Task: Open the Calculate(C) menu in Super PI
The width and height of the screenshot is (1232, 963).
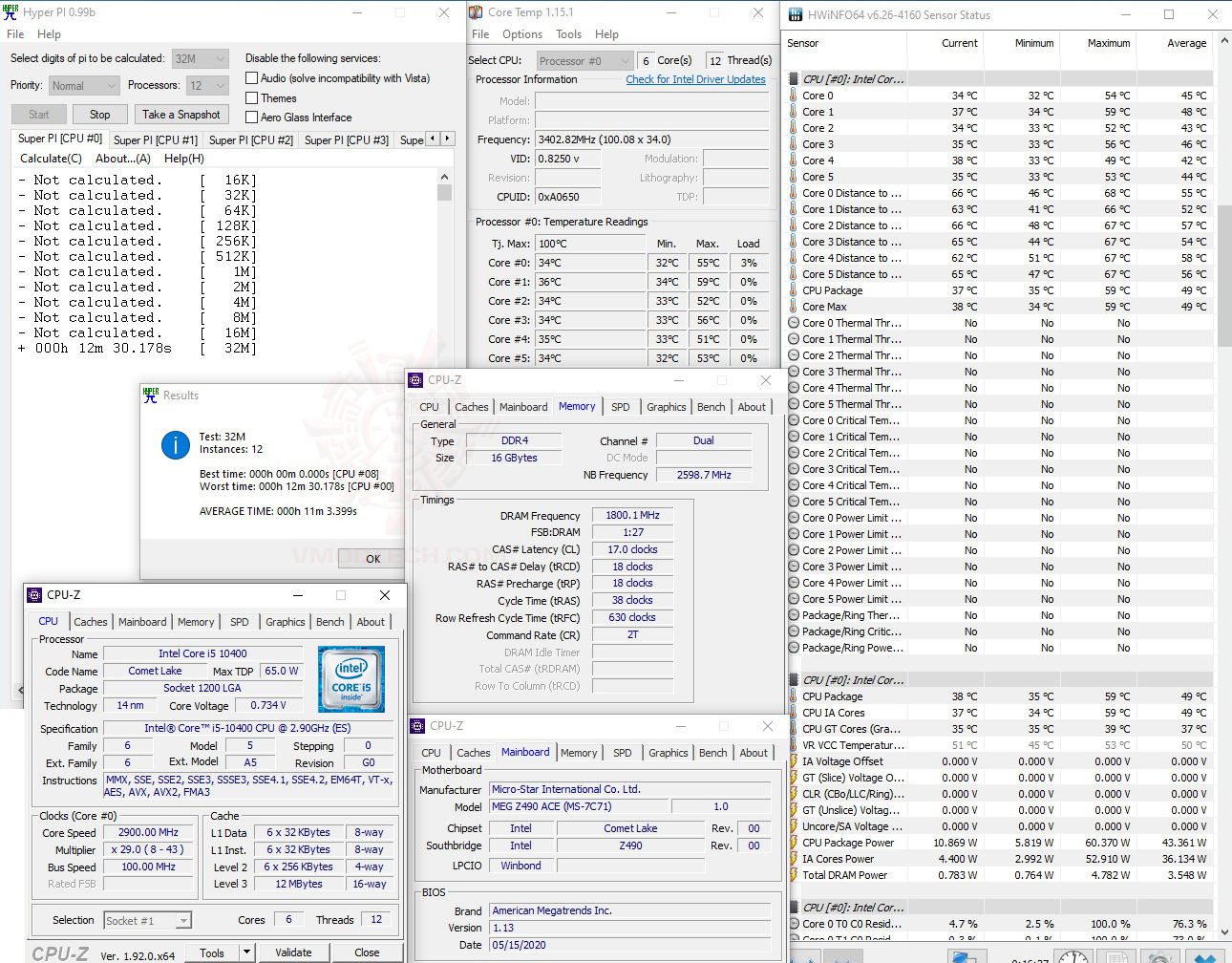Action: (52, 159)
